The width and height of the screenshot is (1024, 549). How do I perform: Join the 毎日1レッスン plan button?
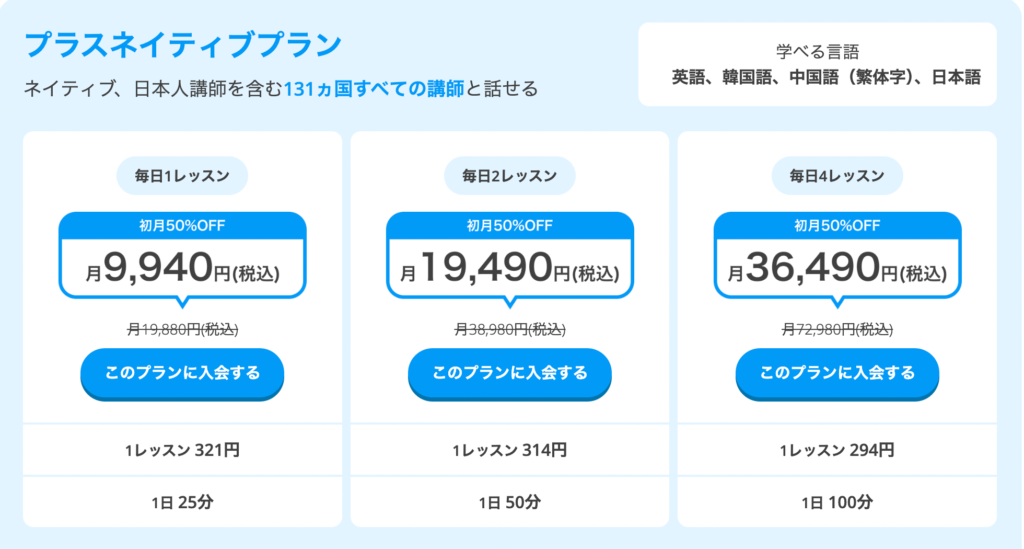click(182, 373)
